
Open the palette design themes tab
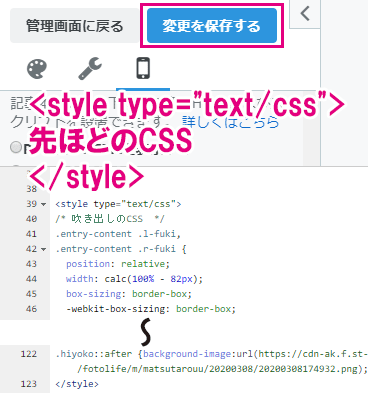coord(37,69)
